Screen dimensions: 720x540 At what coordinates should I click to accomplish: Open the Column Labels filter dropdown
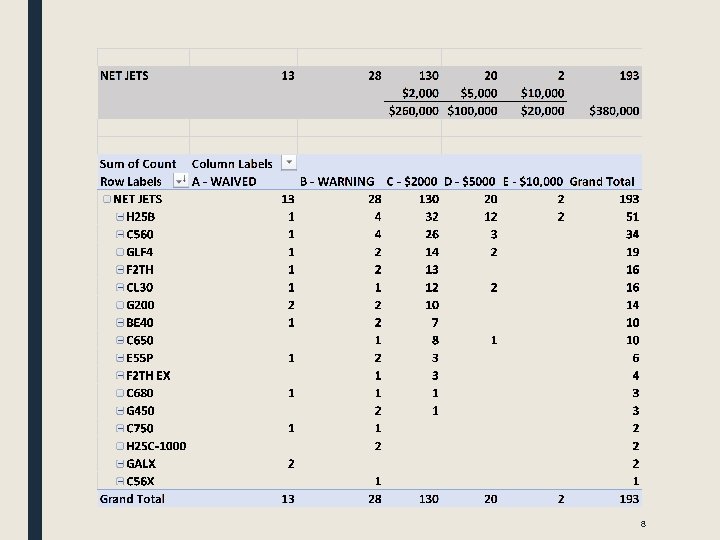(289, 163)
